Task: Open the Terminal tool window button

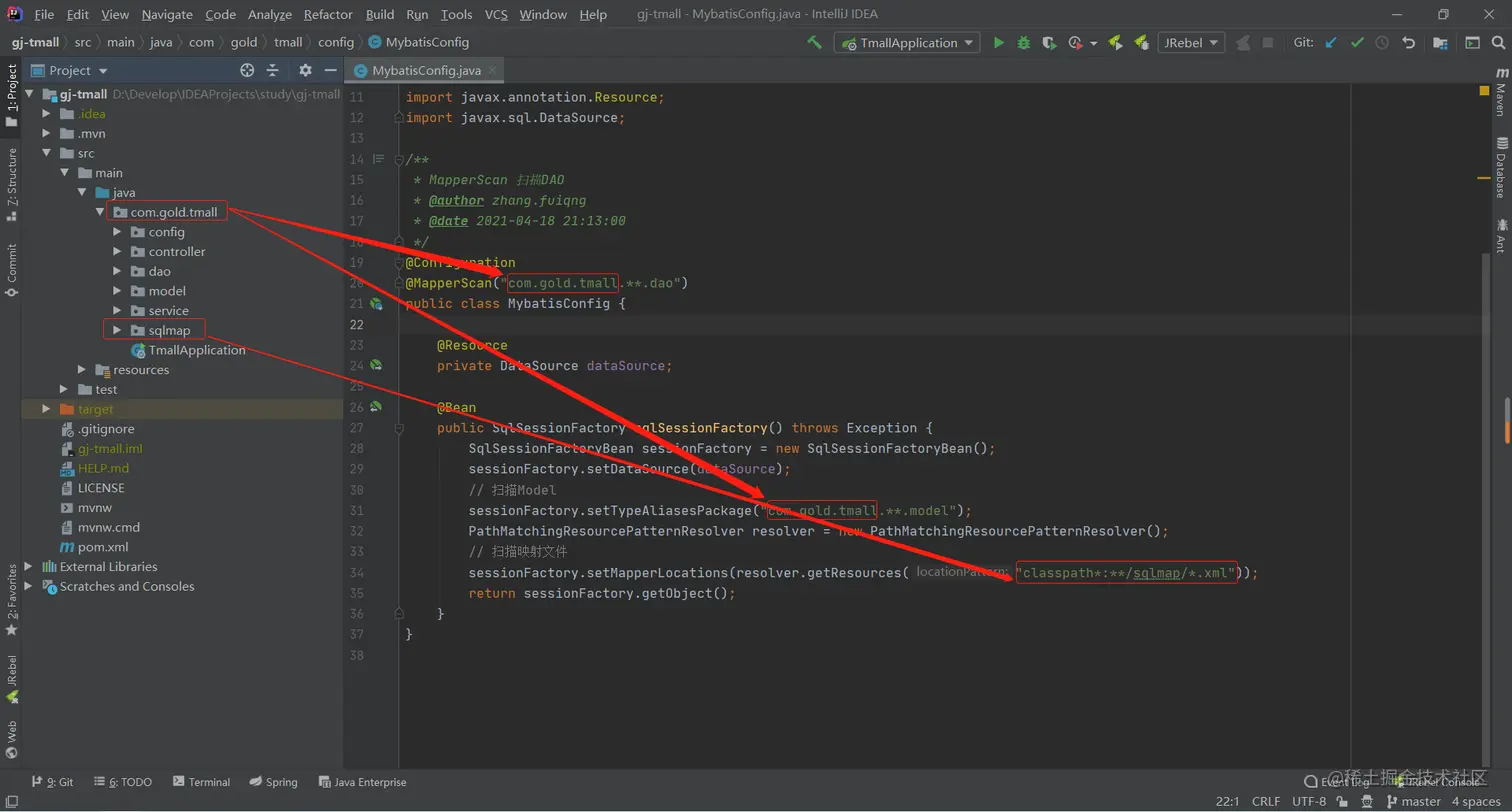Action: point(201,782)
